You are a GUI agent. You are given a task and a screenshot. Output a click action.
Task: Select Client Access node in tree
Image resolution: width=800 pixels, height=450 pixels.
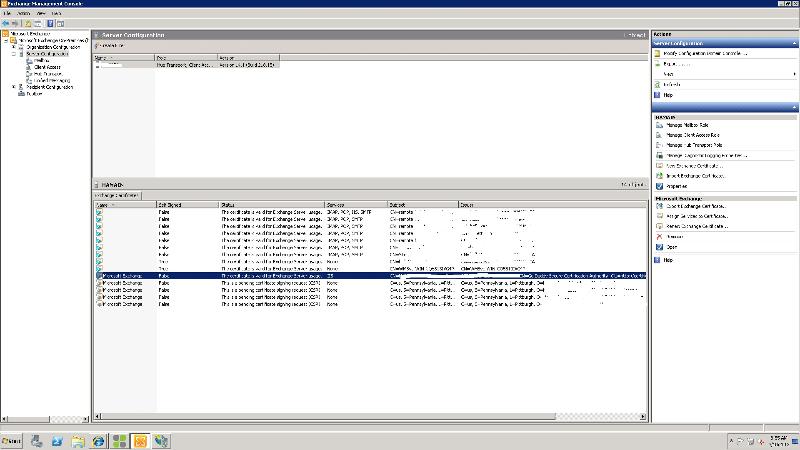tap(47, 67)
